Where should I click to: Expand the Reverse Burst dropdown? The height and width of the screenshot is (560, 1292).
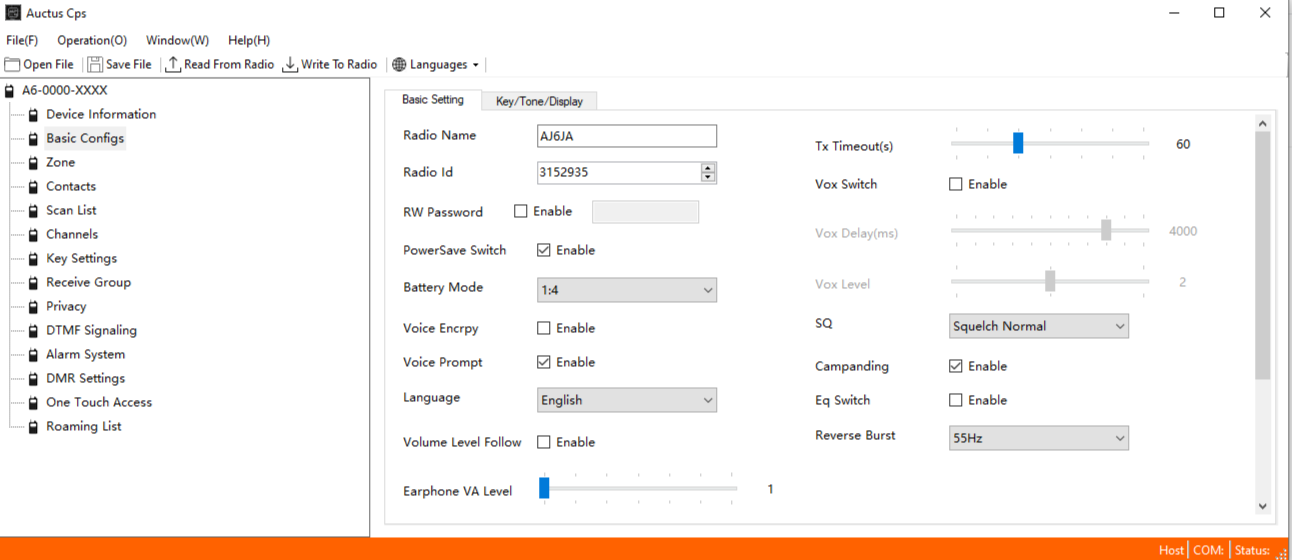coord(1038,438)
